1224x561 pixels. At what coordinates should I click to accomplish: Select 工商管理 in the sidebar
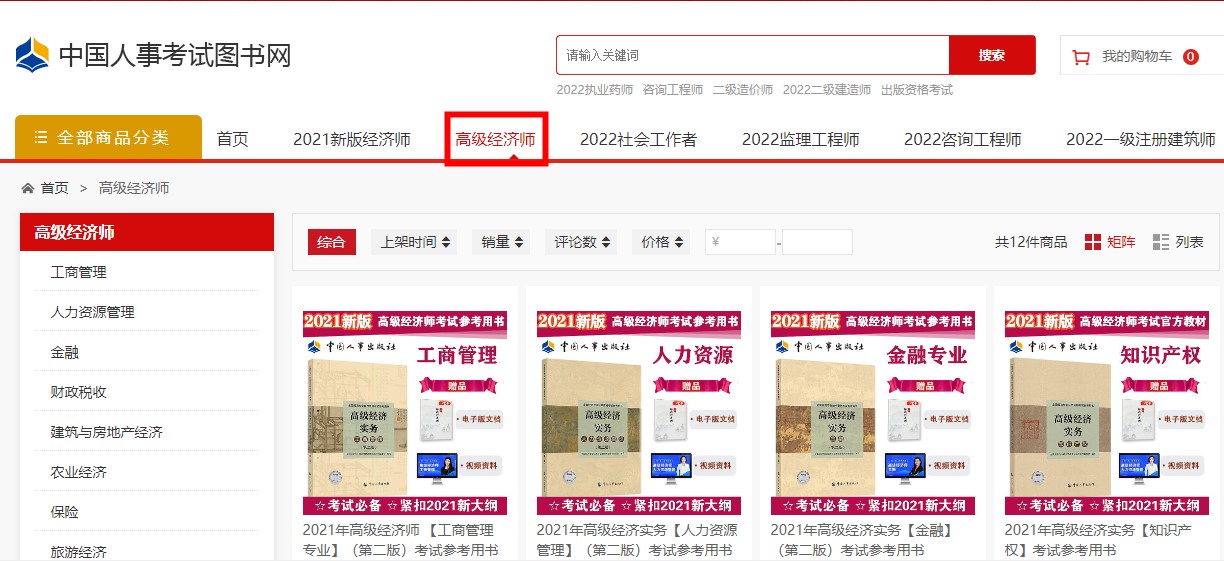click(x=79, y=272)
